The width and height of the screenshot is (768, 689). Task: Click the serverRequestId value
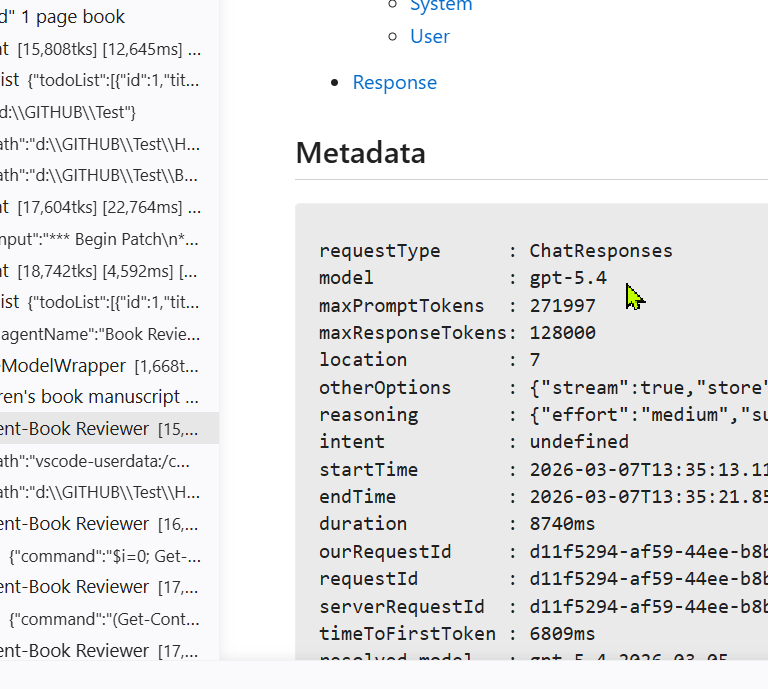648,607
